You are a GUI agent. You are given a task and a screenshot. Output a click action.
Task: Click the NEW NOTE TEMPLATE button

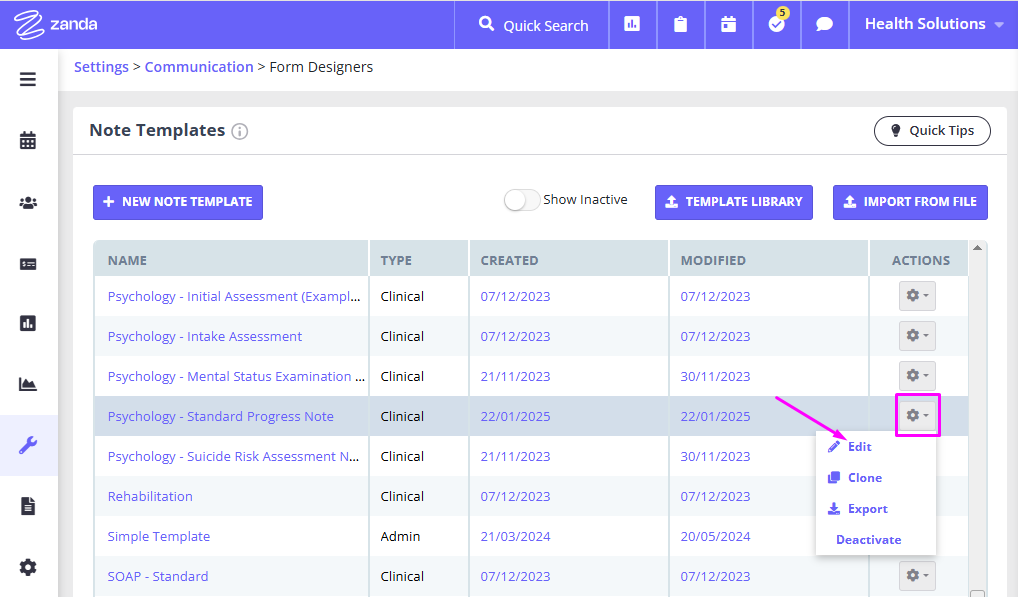coord(177,202)
